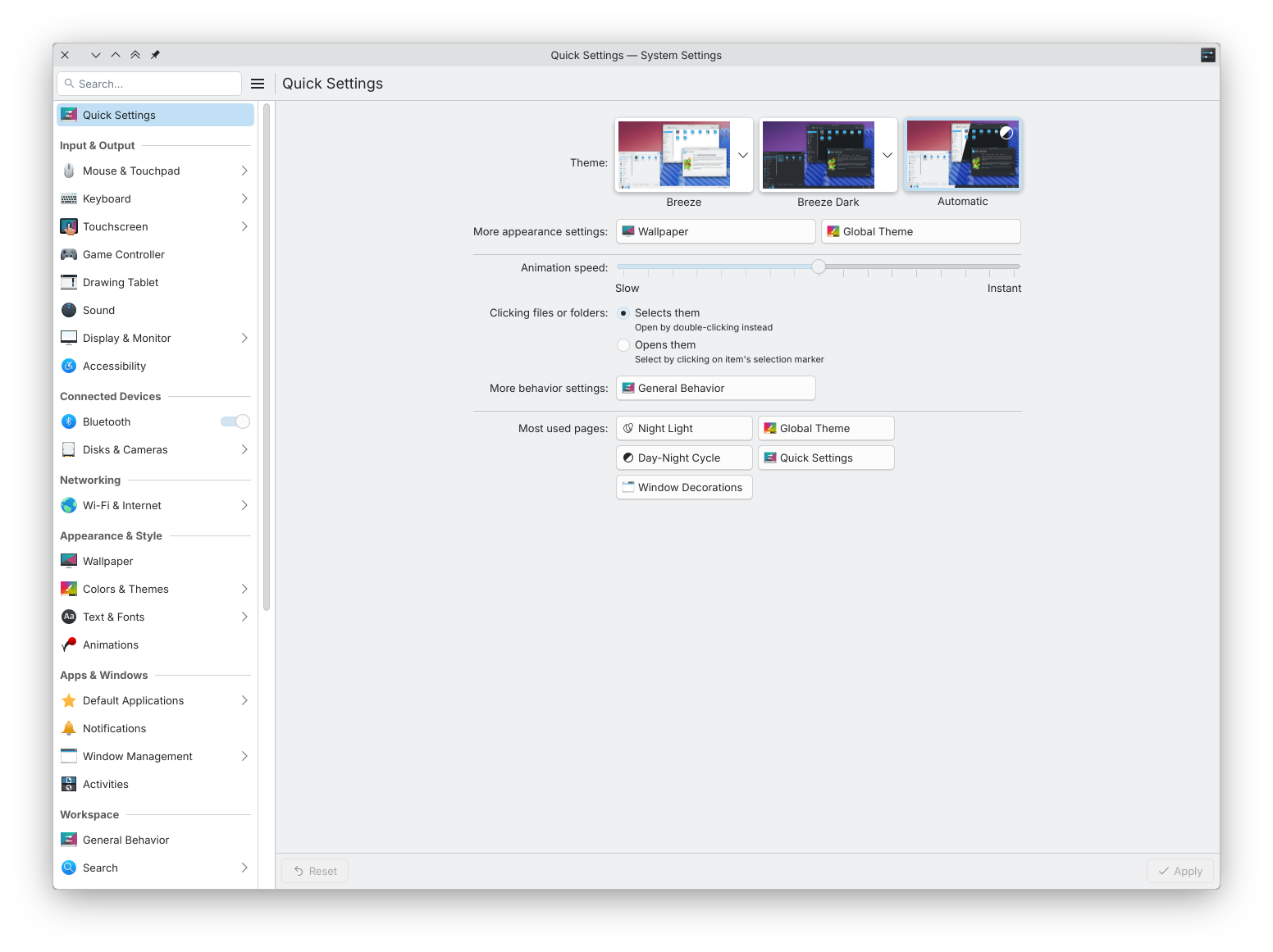Viewport: 1273px width, 952px height.
Task: Toggle the Bluetooth switch off
Action: [235, 421]
